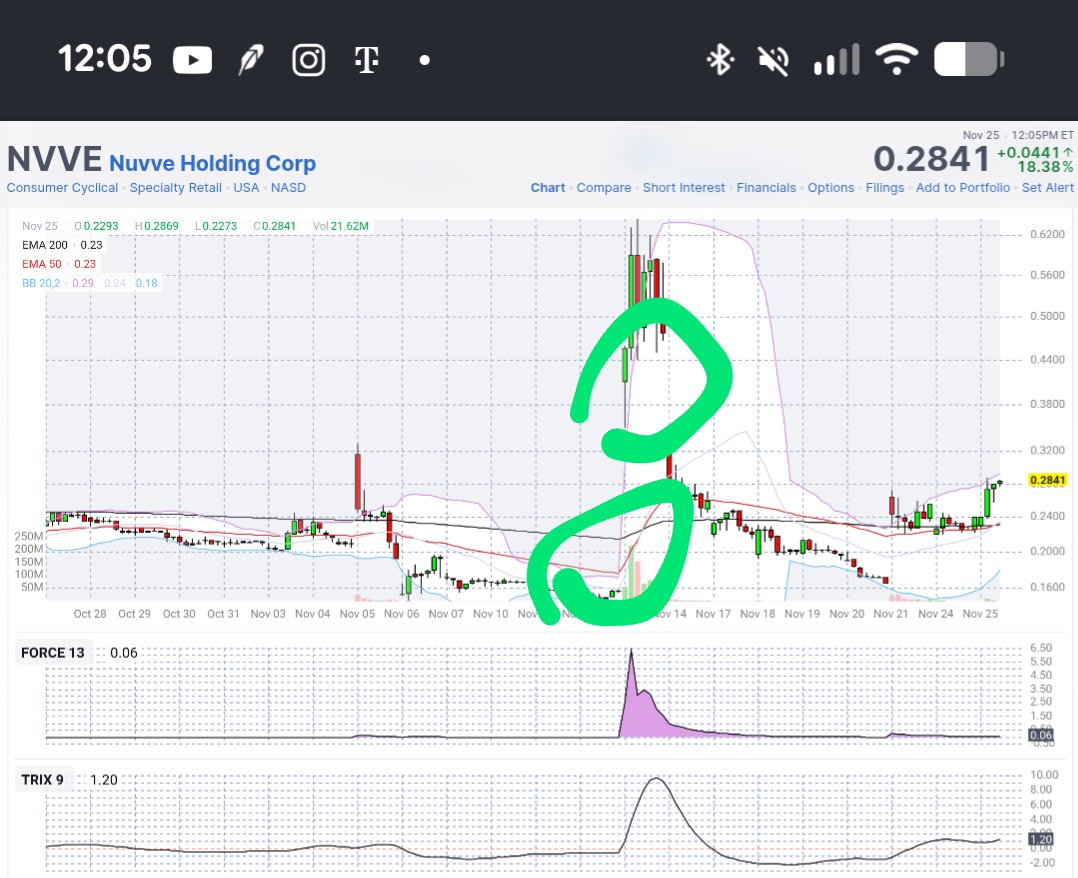The image size is (1078, 878).
Task: Click the Nuvve Holding Corp company name
Action: 212,163
